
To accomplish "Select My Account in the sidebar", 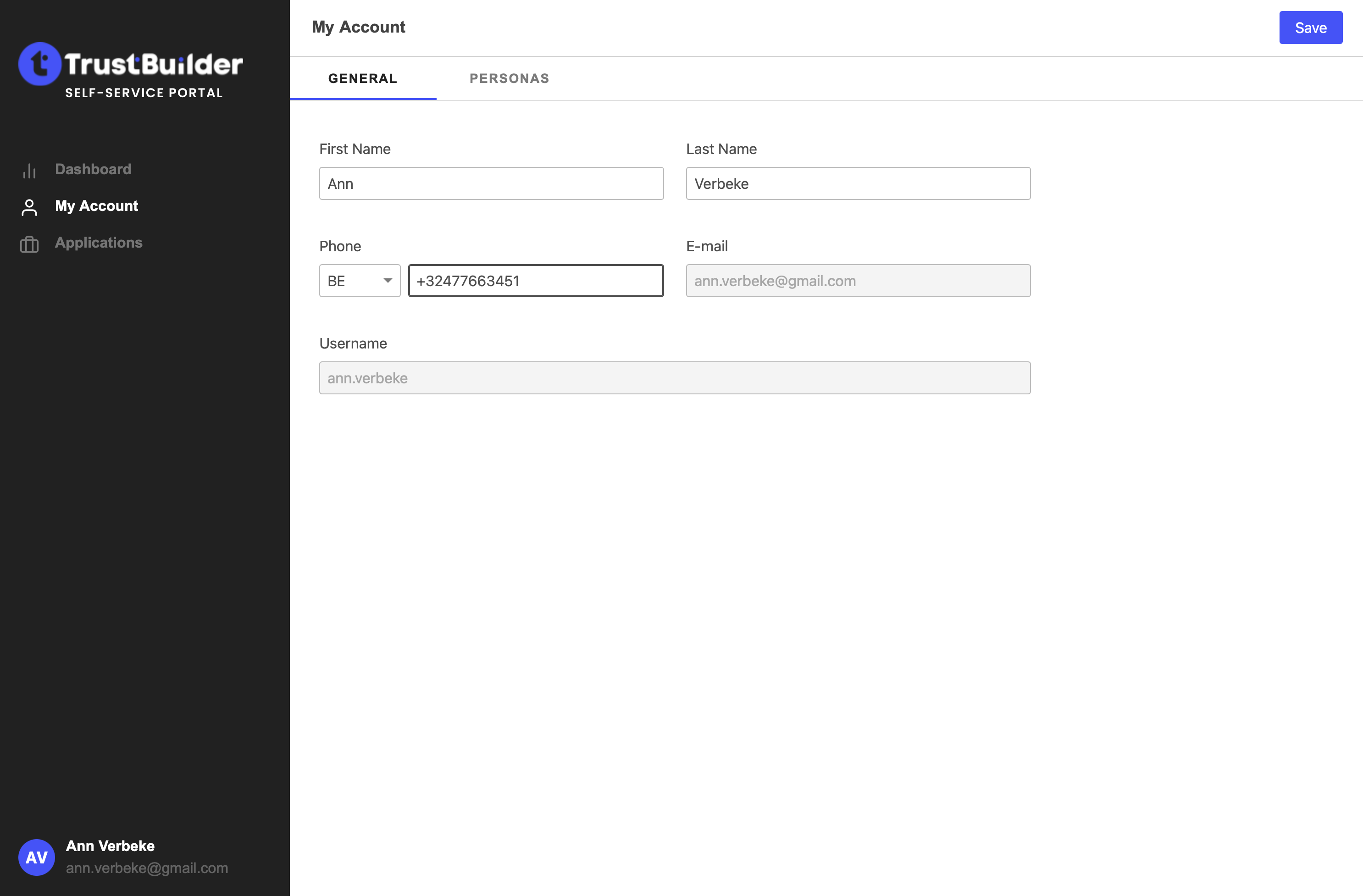I will point(96,206).
